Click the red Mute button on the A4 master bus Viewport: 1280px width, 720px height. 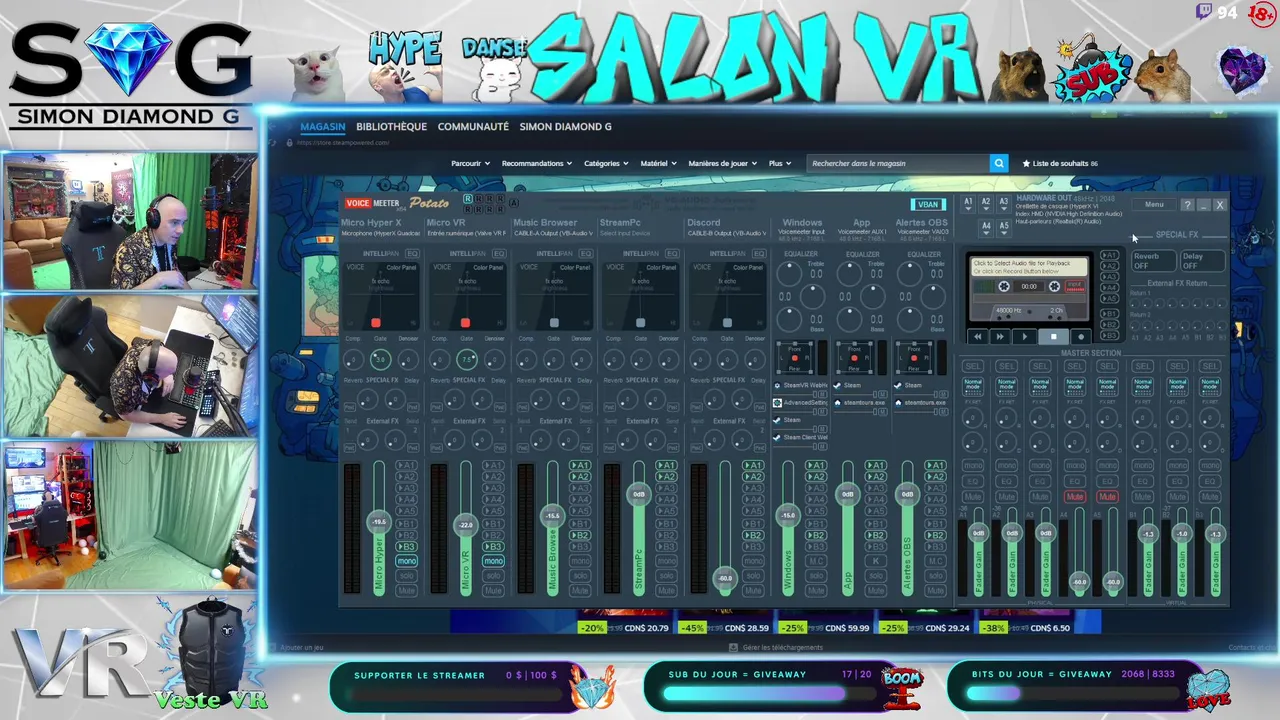click(1075, 496)
